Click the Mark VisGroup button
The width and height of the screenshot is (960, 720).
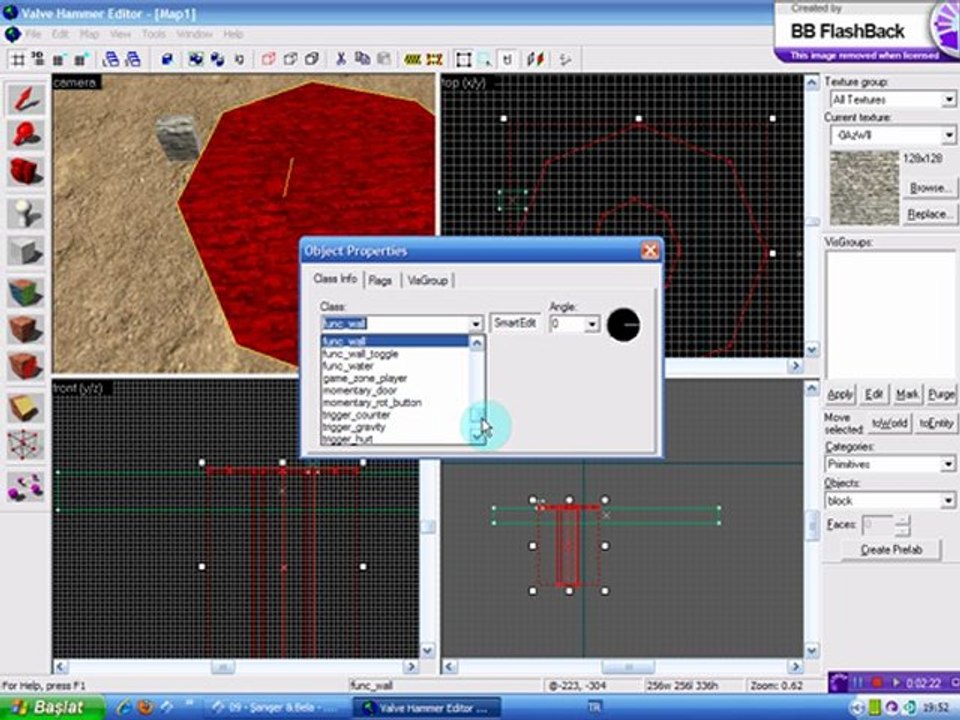coord(907,394)
